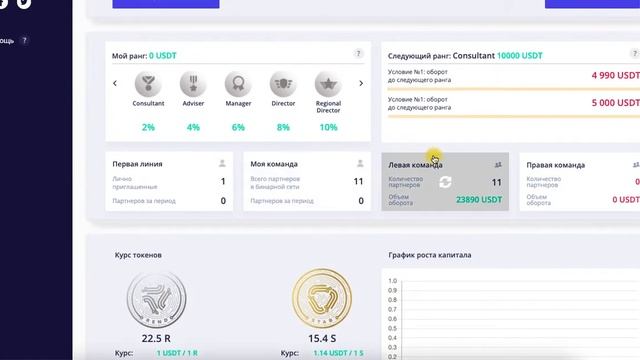640x360 pixels.
Task: Click the 4 990 USDT turnover progress bar
Action: (513, 89)
